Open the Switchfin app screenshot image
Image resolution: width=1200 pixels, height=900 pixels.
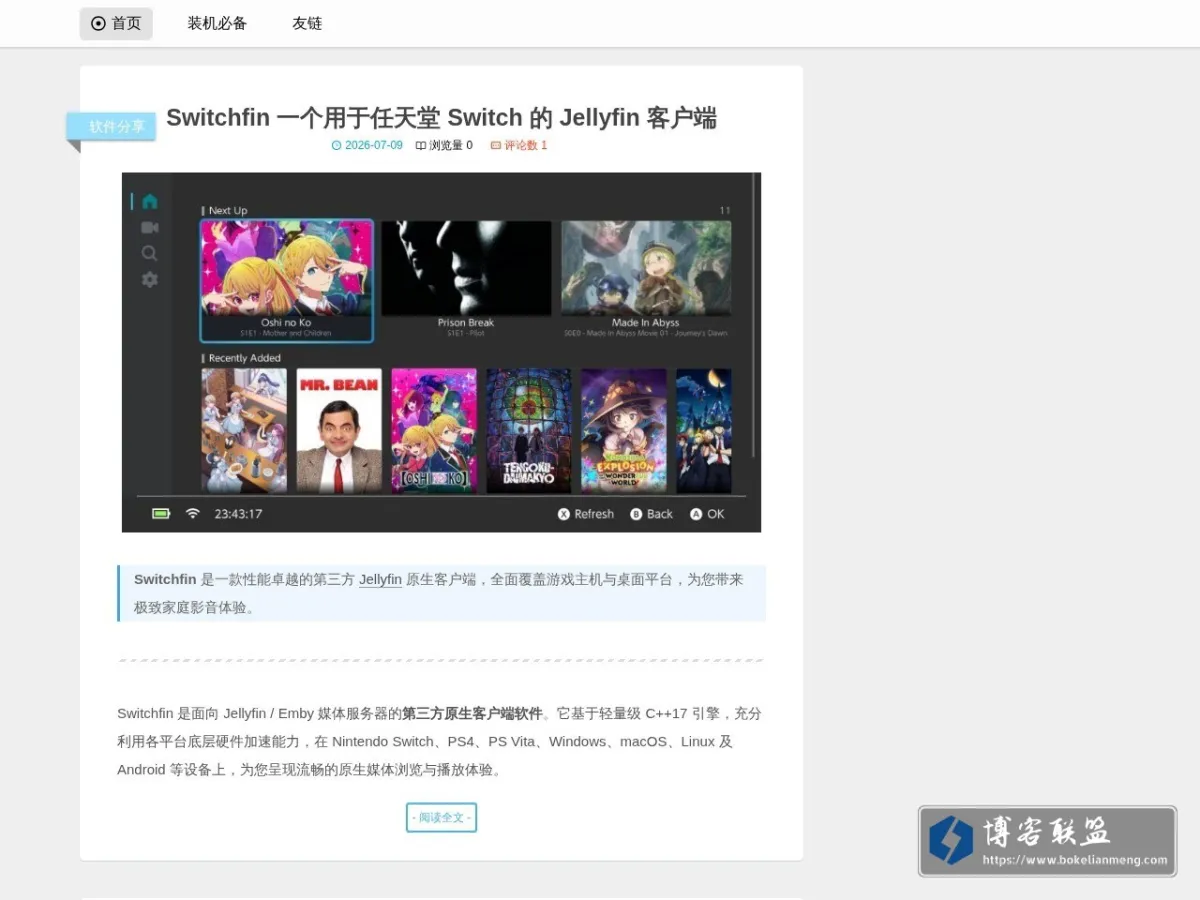pyautogui.click(x=441, y=352)
